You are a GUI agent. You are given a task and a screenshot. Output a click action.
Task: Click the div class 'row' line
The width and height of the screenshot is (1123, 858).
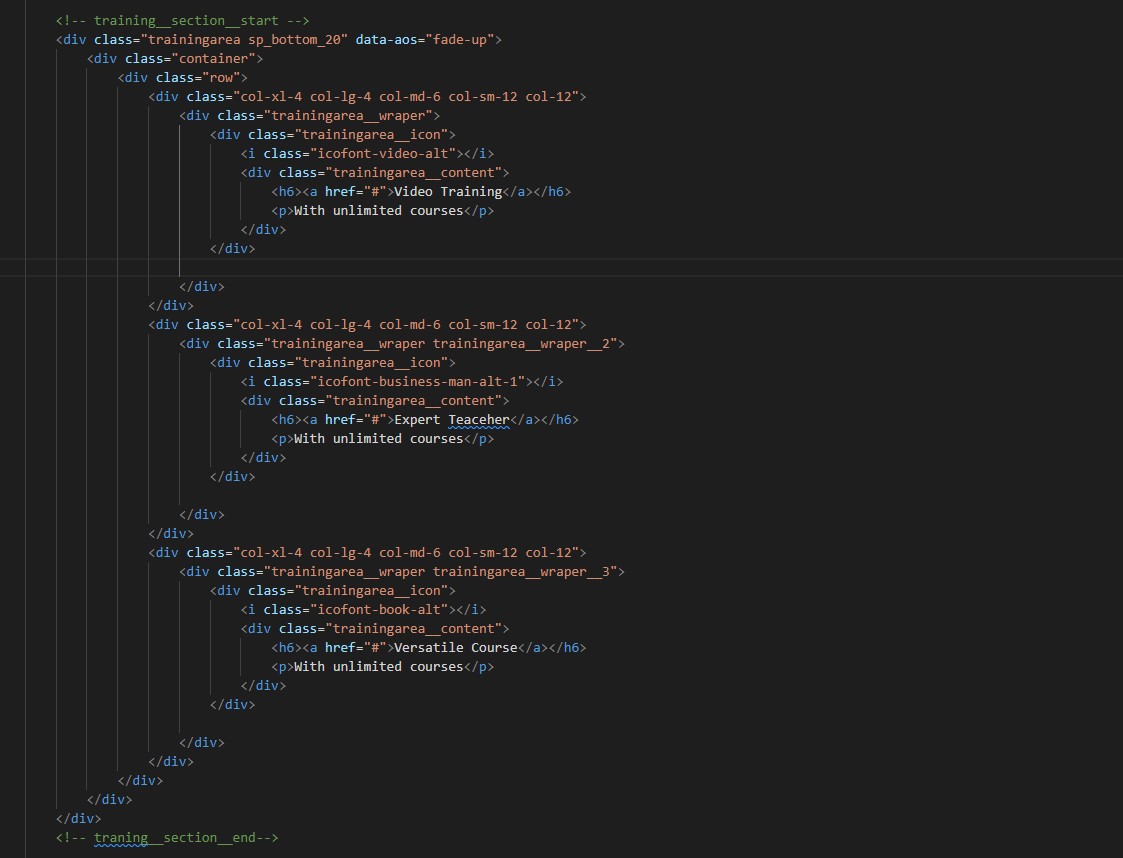tap(183, 77)
